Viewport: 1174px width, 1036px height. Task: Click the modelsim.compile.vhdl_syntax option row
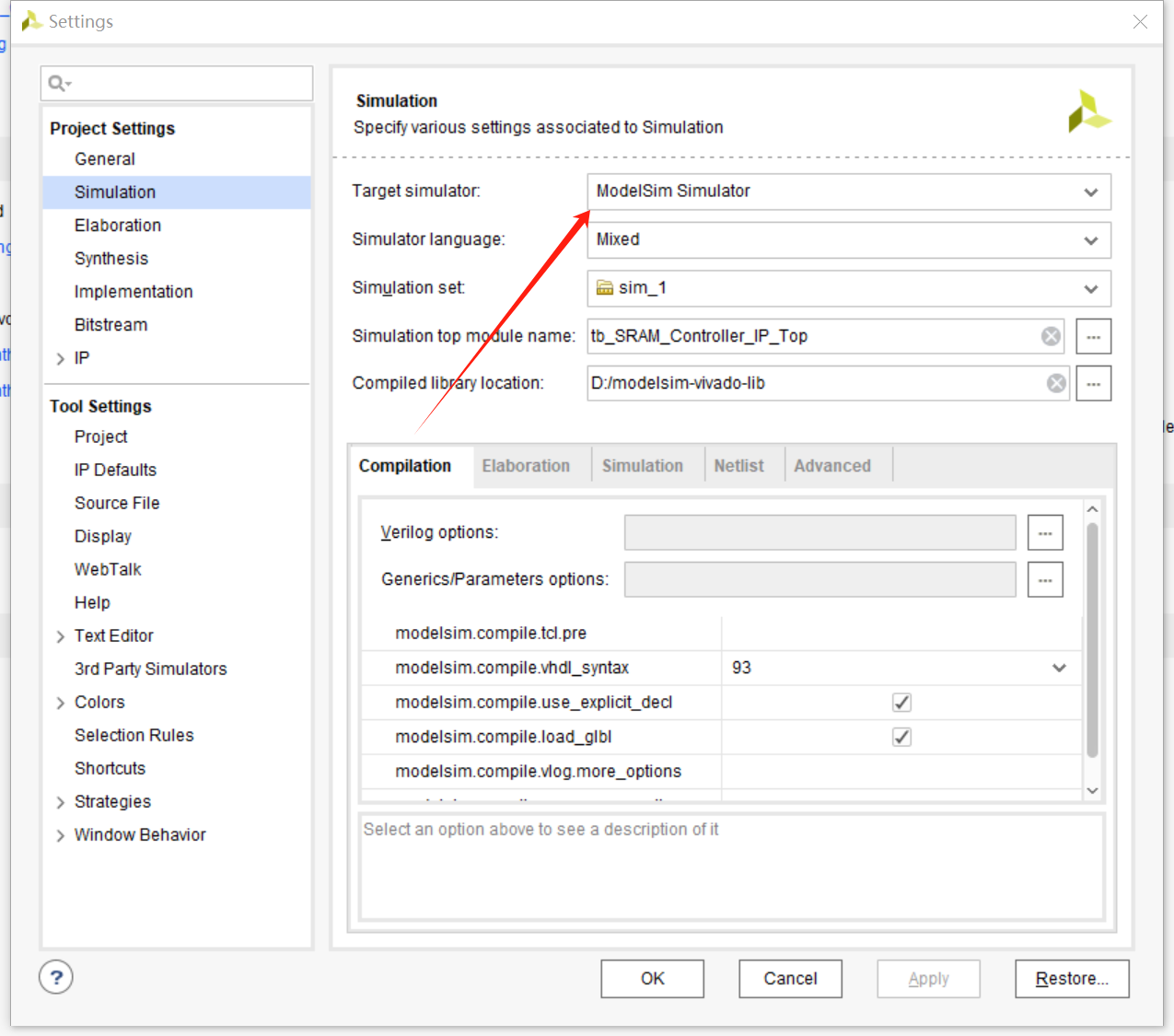click(722, 668)
